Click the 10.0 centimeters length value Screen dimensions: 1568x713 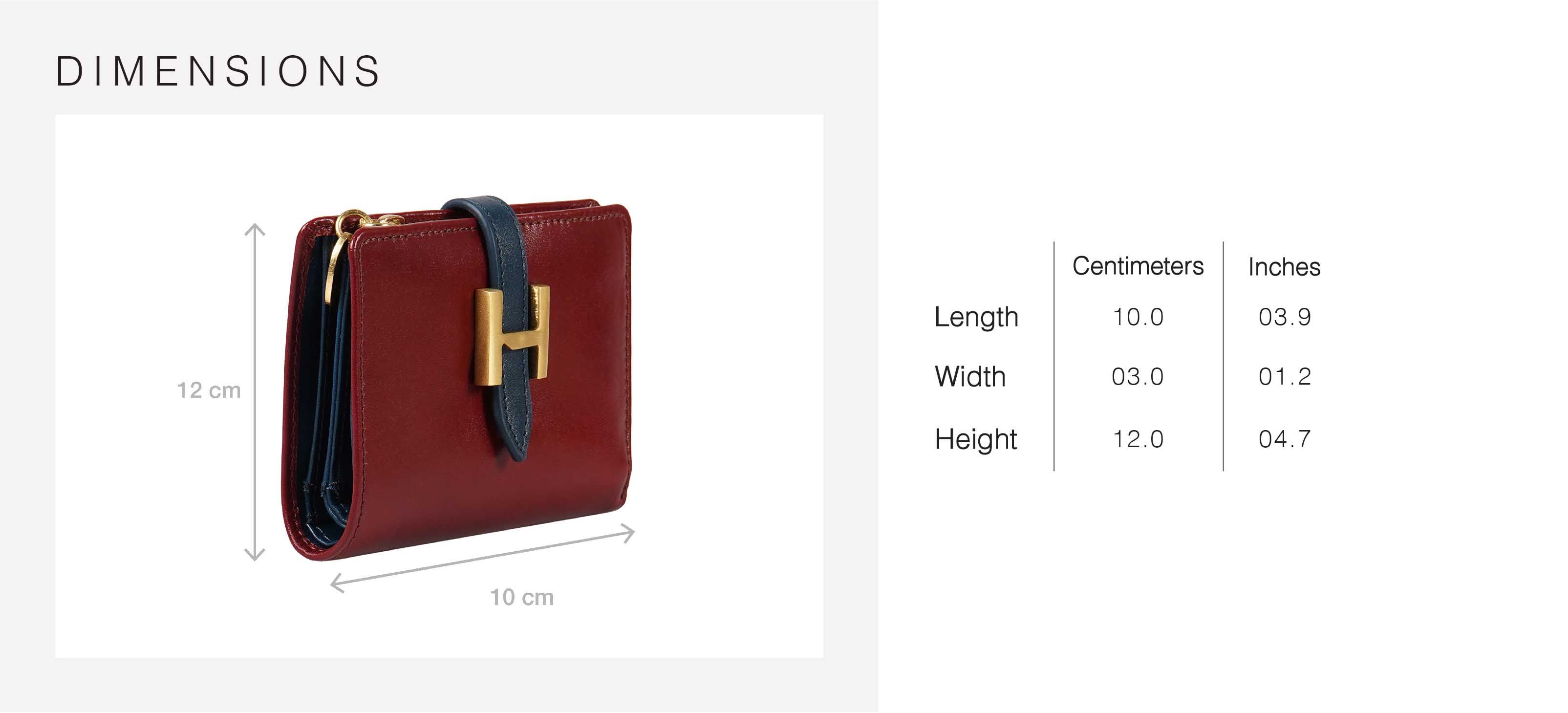pyautogui.click(x=1138, y=317)
